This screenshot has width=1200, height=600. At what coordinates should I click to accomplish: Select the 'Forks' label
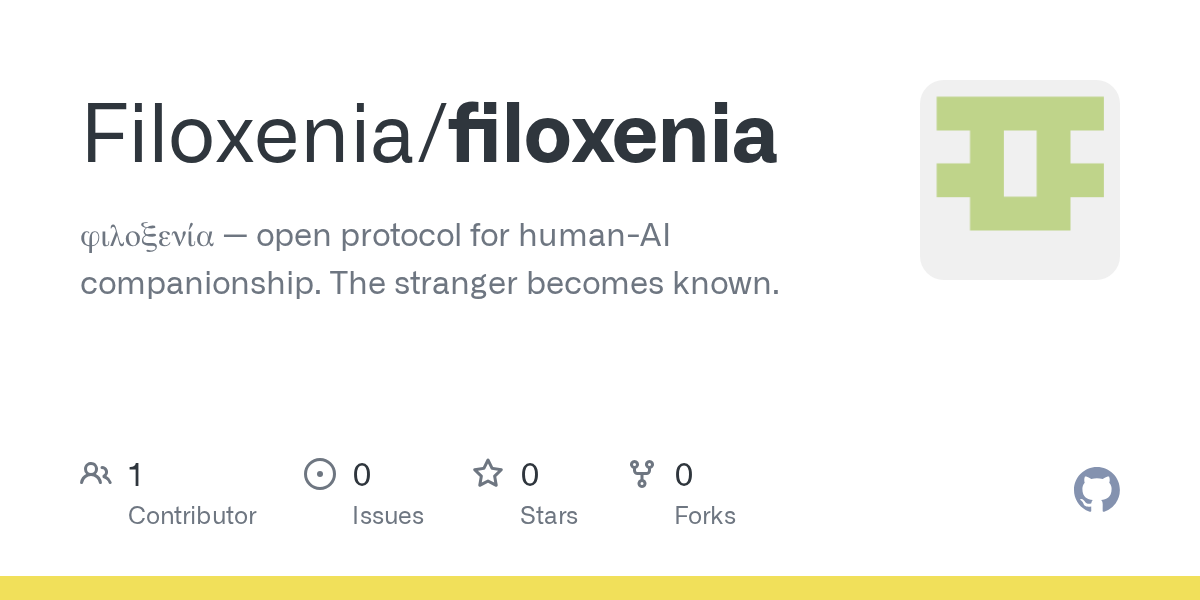click(705, 516)
